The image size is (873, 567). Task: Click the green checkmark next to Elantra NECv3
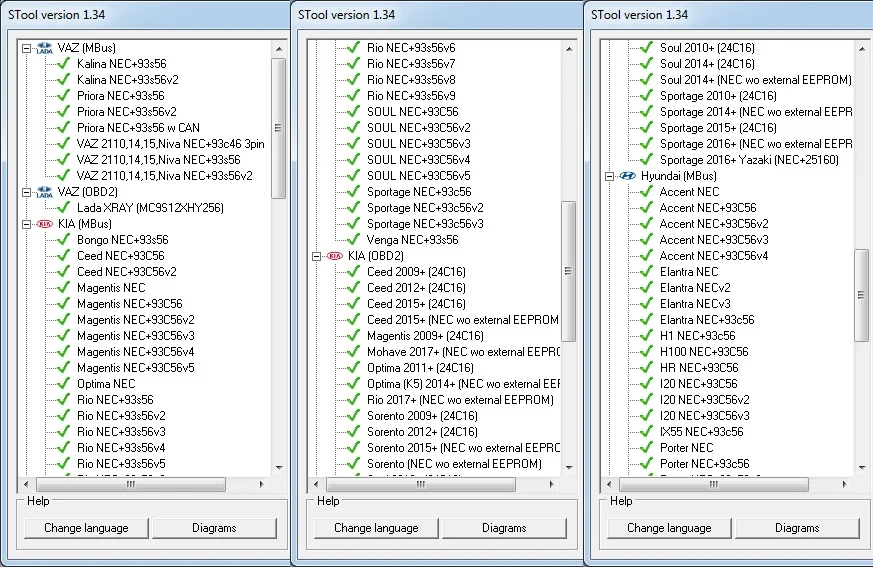646,304
